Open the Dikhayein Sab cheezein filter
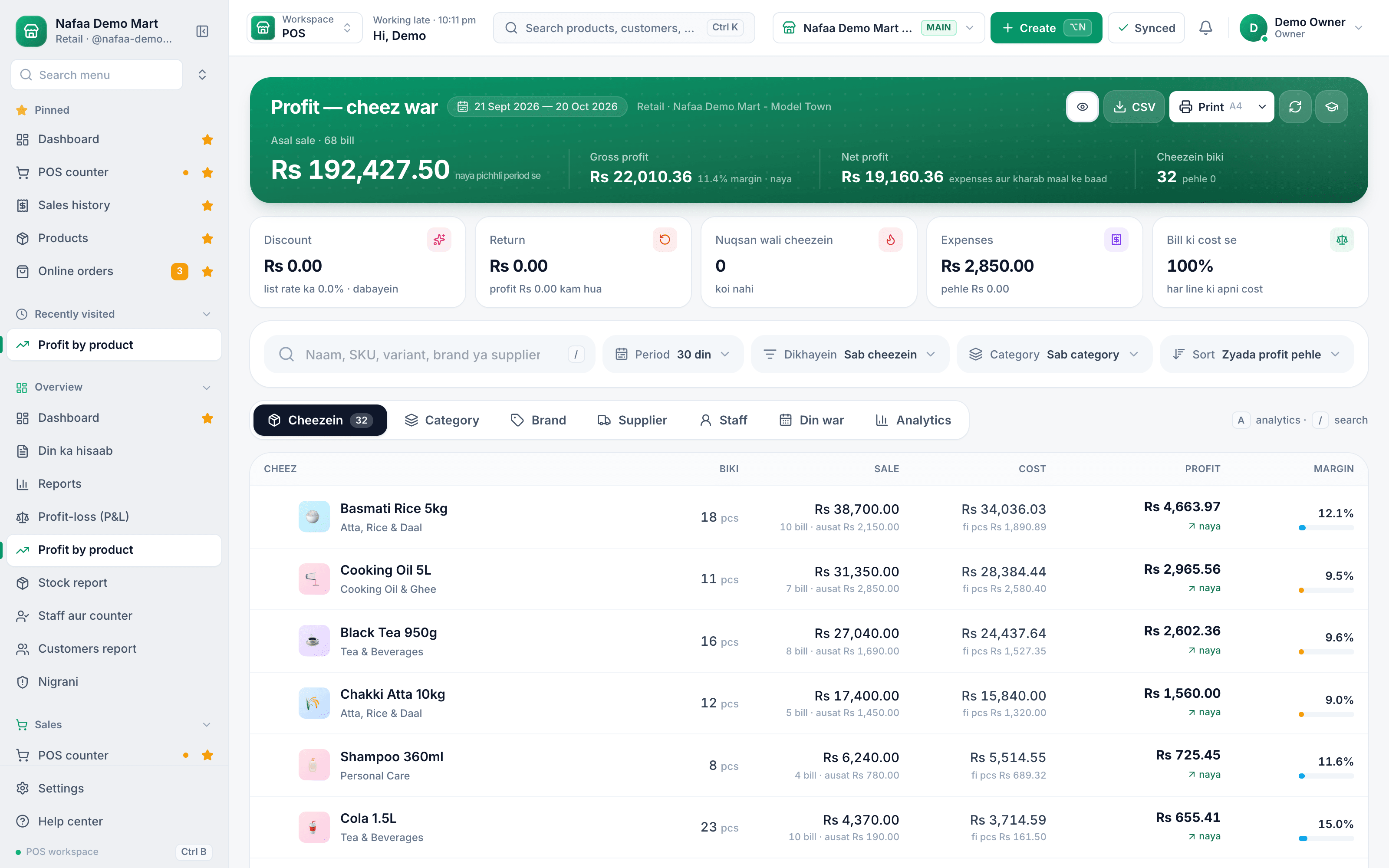 click(849, 354)
